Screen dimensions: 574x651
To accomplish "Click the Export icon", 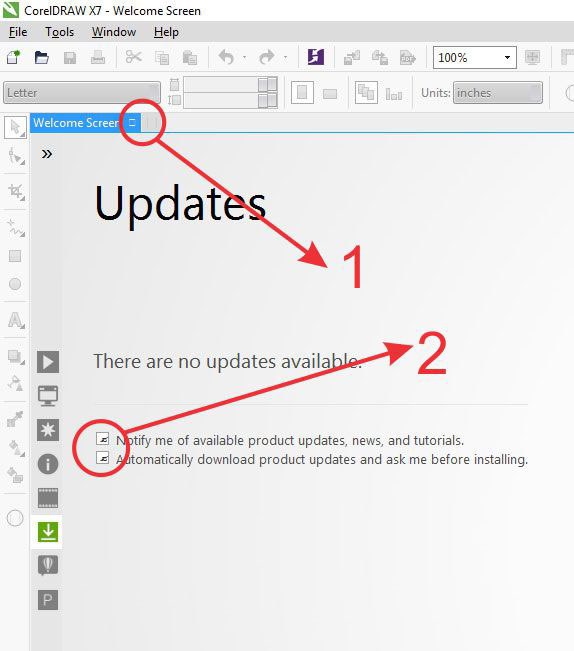I will point(380,57).
